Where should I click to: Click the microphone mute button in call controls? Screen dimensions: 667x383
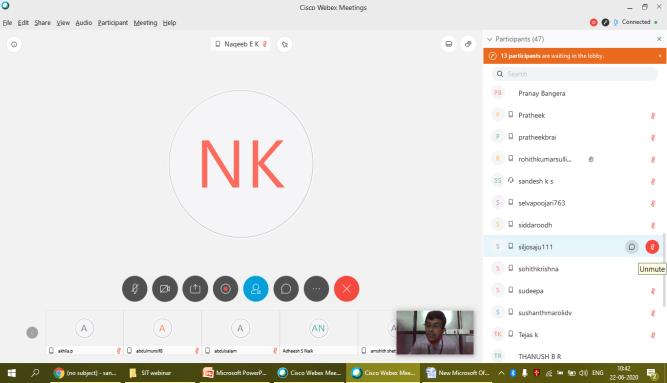click(134, 289)
